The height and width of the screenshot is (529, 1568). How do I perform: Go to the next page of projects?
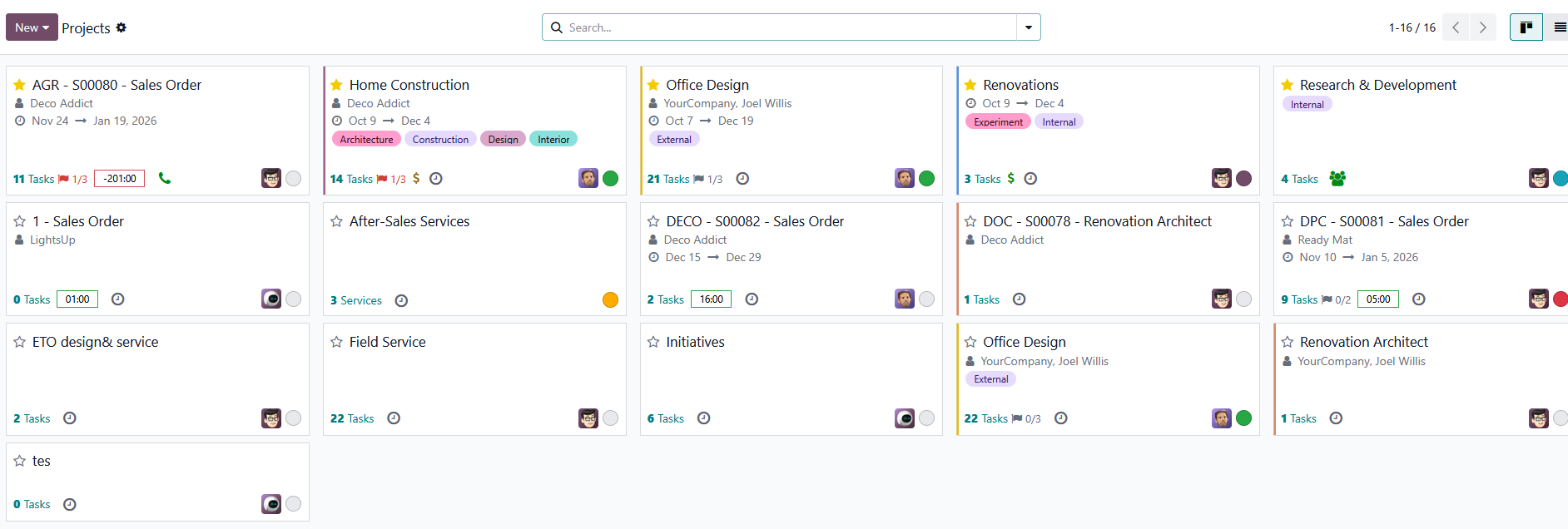pos(1482,27)
